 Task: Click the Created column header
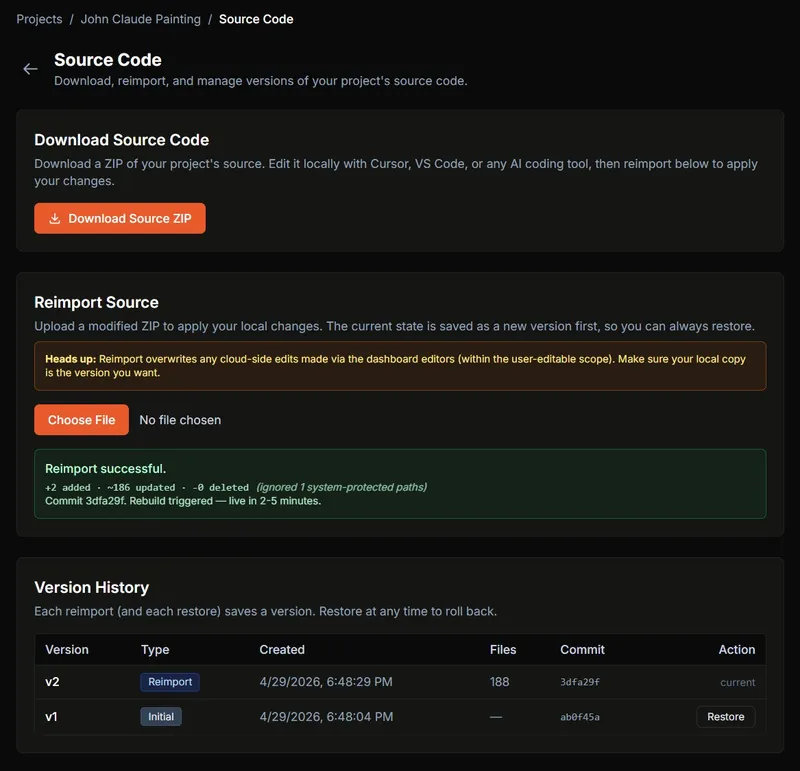[282, 649]
